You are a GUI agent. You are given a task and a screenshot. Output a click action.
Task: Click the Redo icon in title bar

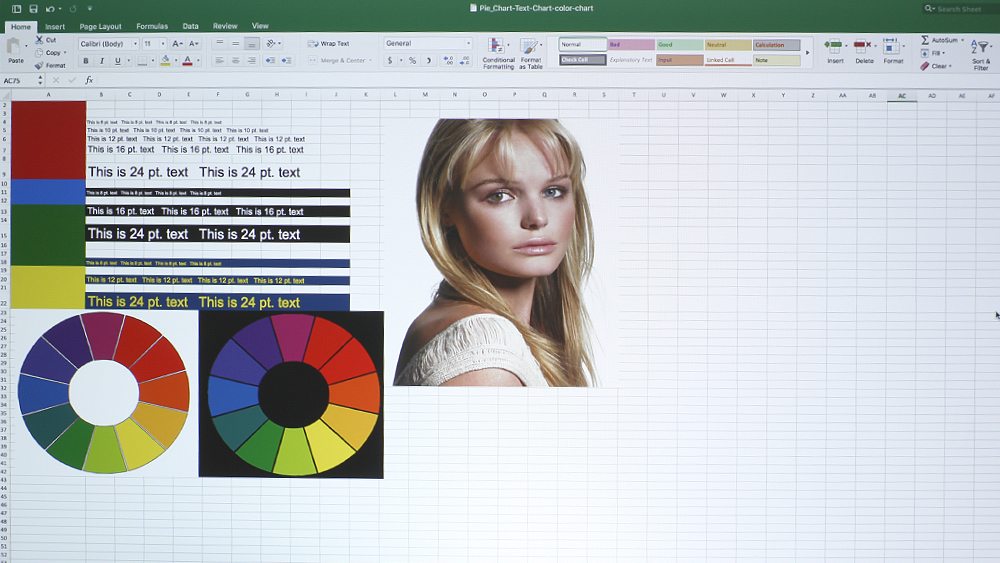point(73,8)
